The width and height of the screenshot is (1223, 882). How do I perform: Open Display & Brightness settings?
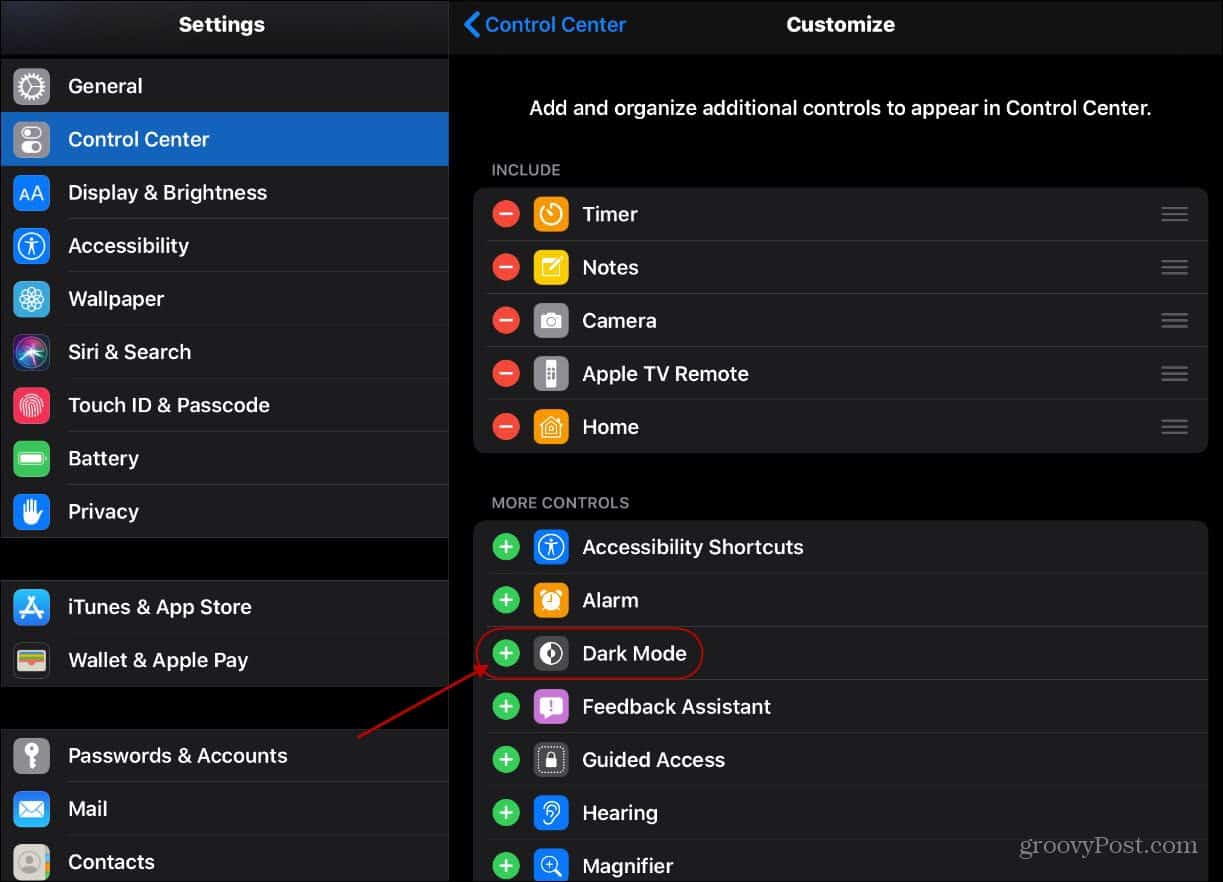(x=224, y=192)
